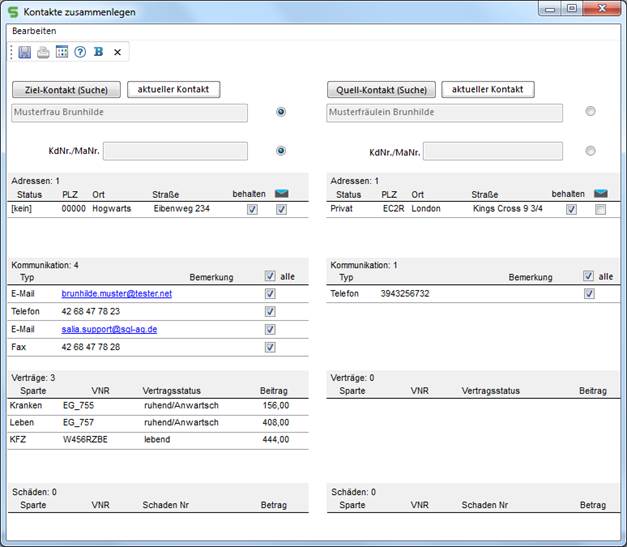
Task: Select radio button next to Musterfrau Brunhilde
Action: click(281, 112)
